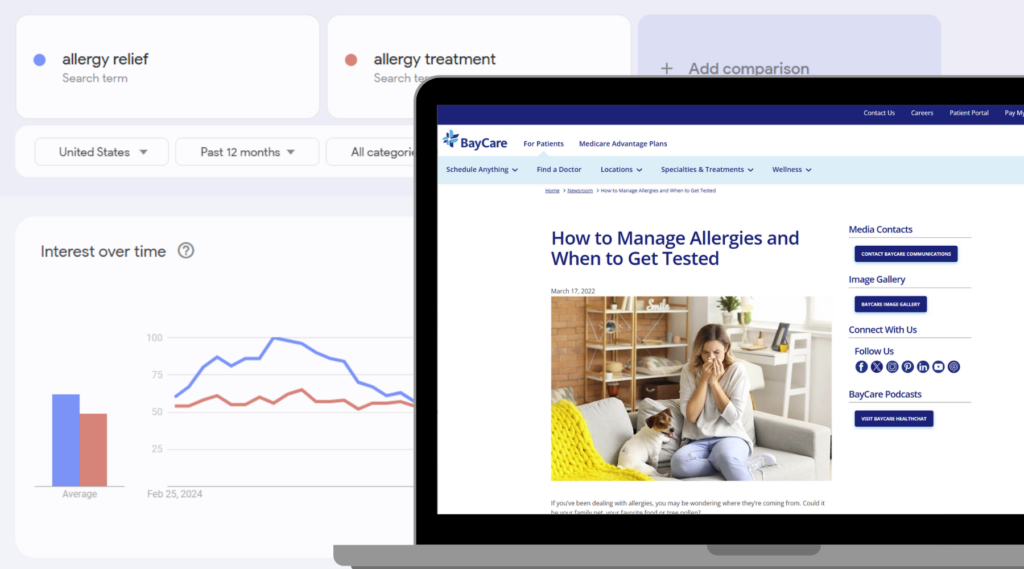Click allergy relief search term card

click(x=167, y=67)
